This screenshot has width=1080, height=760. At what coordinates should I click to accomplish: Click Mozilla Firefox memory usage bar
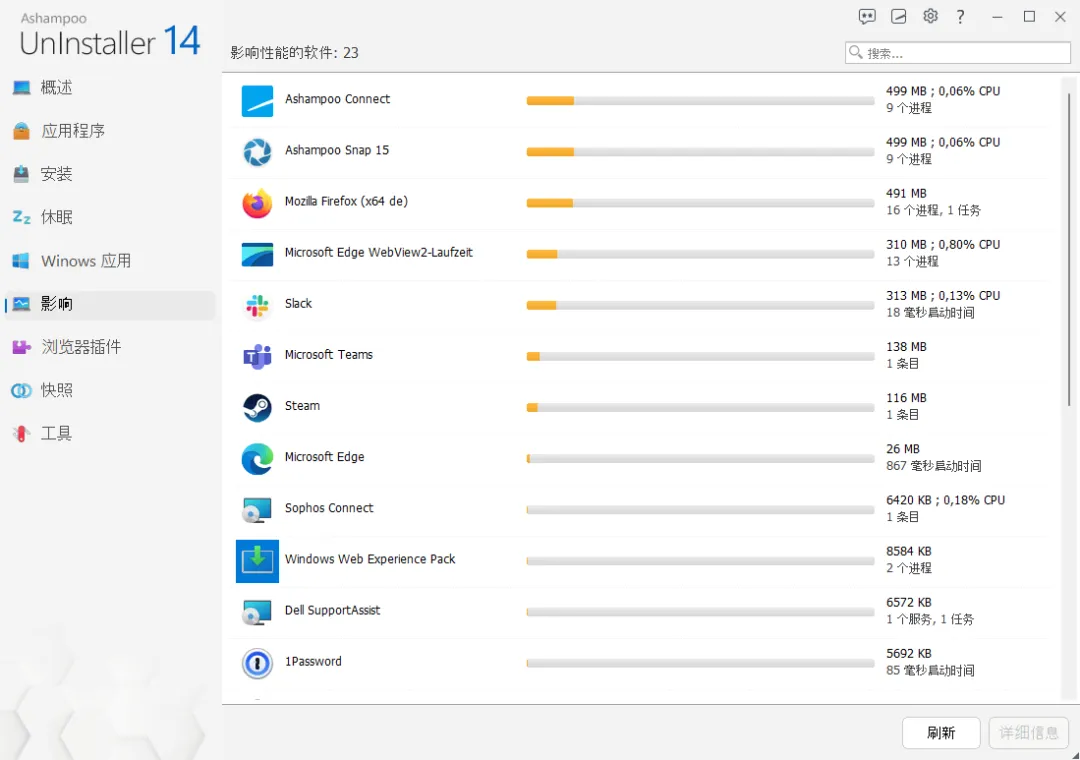[x=700, y=203]
